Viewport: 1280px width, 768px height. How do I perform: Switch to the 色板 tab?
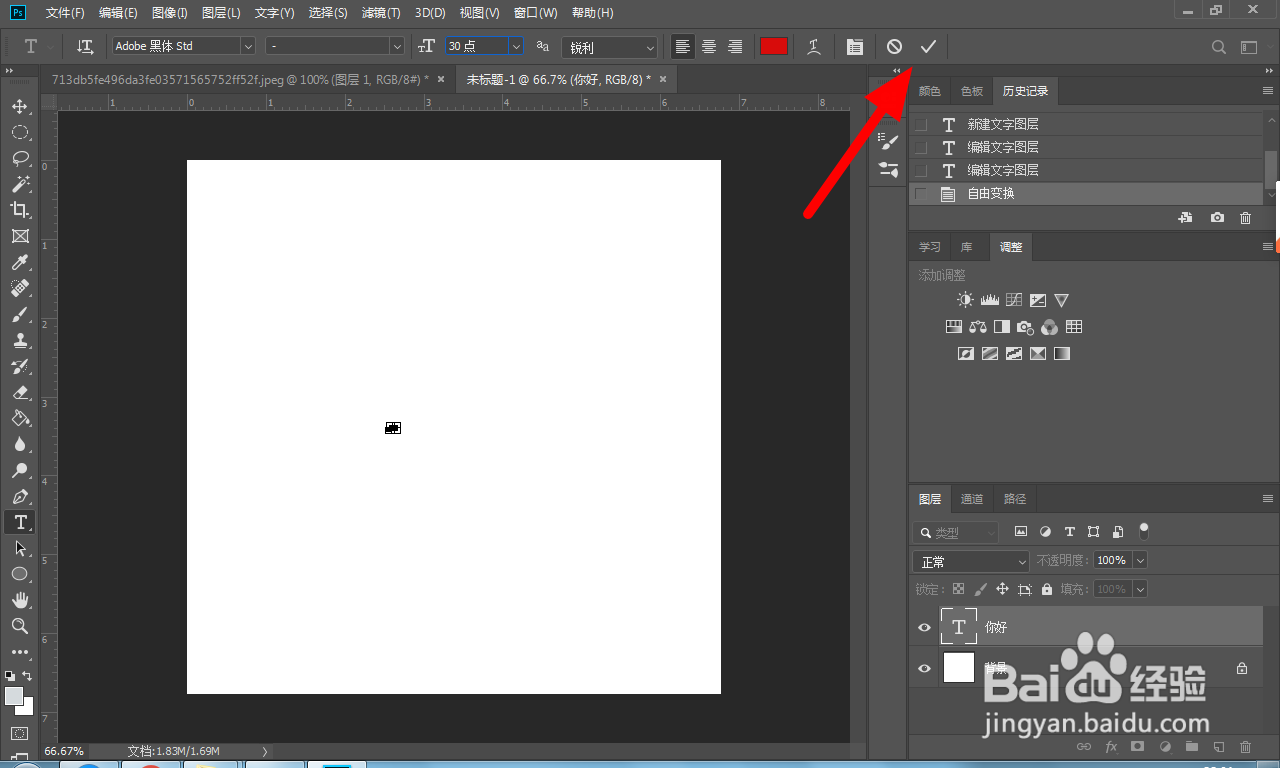[972, 91]
